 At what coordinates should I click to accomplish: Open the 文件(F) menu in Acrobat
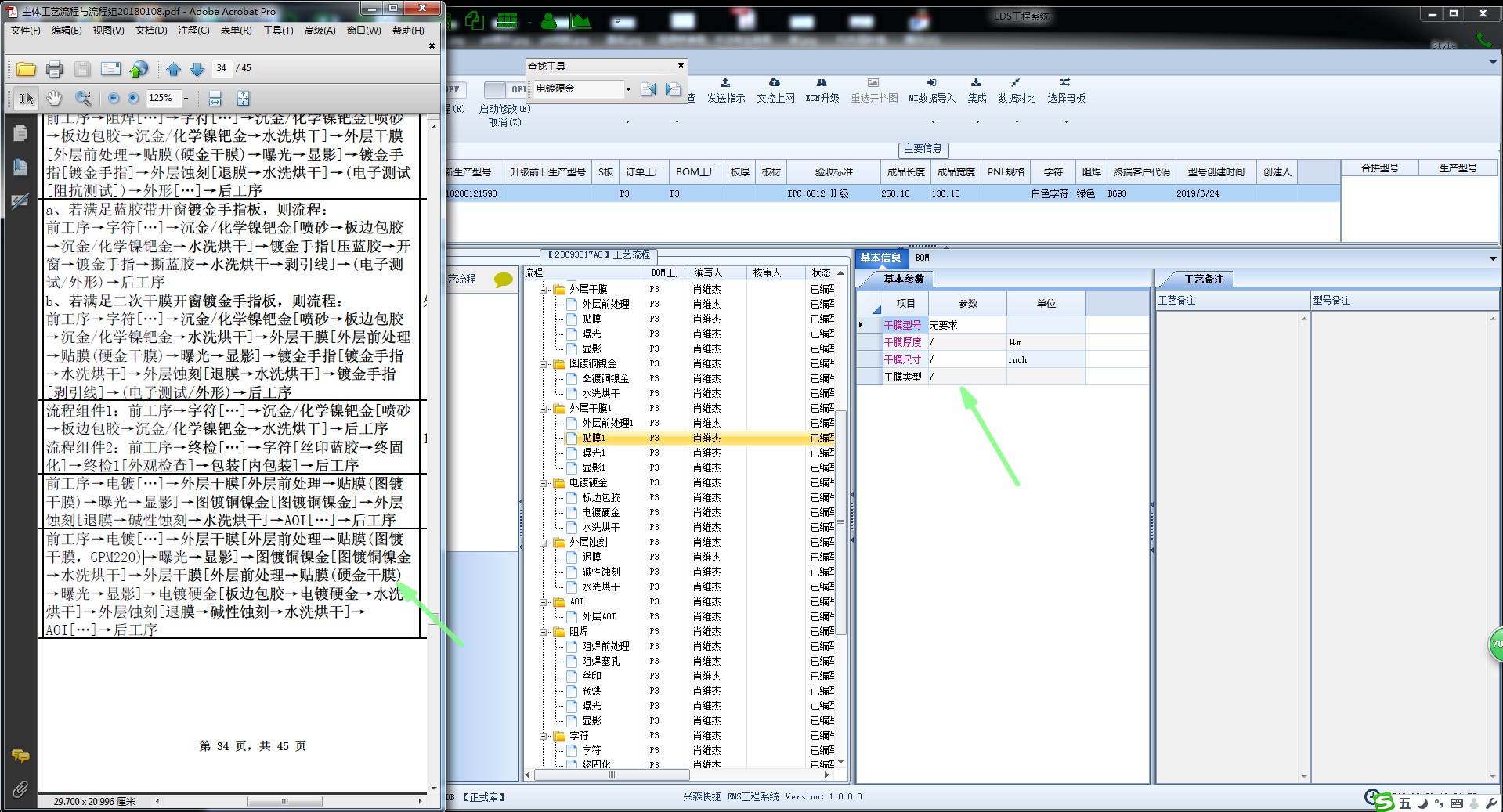[x=26, y=31]
